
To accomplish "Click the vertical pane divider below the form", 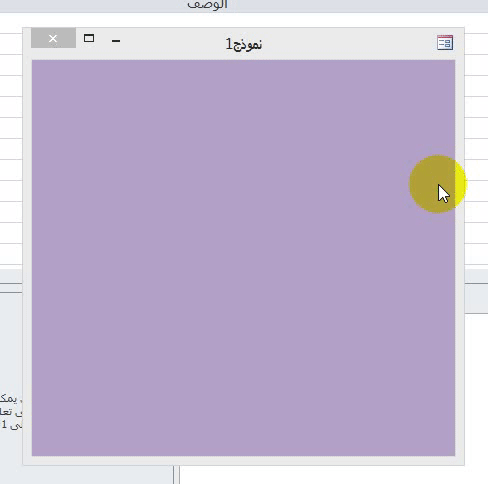I will [176, 475].
